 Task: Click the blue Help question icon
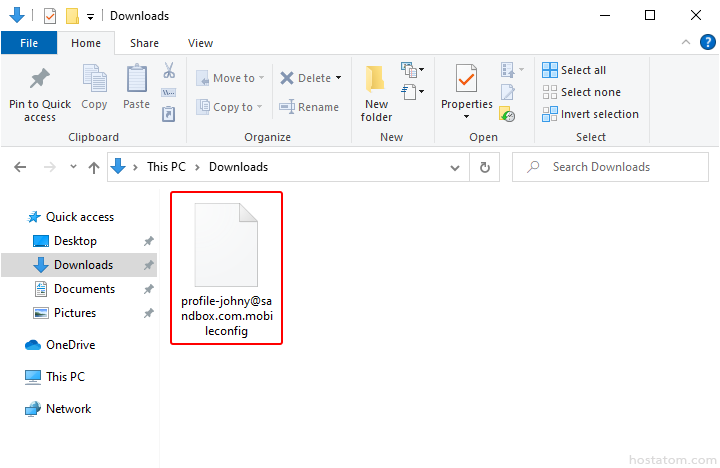pos(708,43)
